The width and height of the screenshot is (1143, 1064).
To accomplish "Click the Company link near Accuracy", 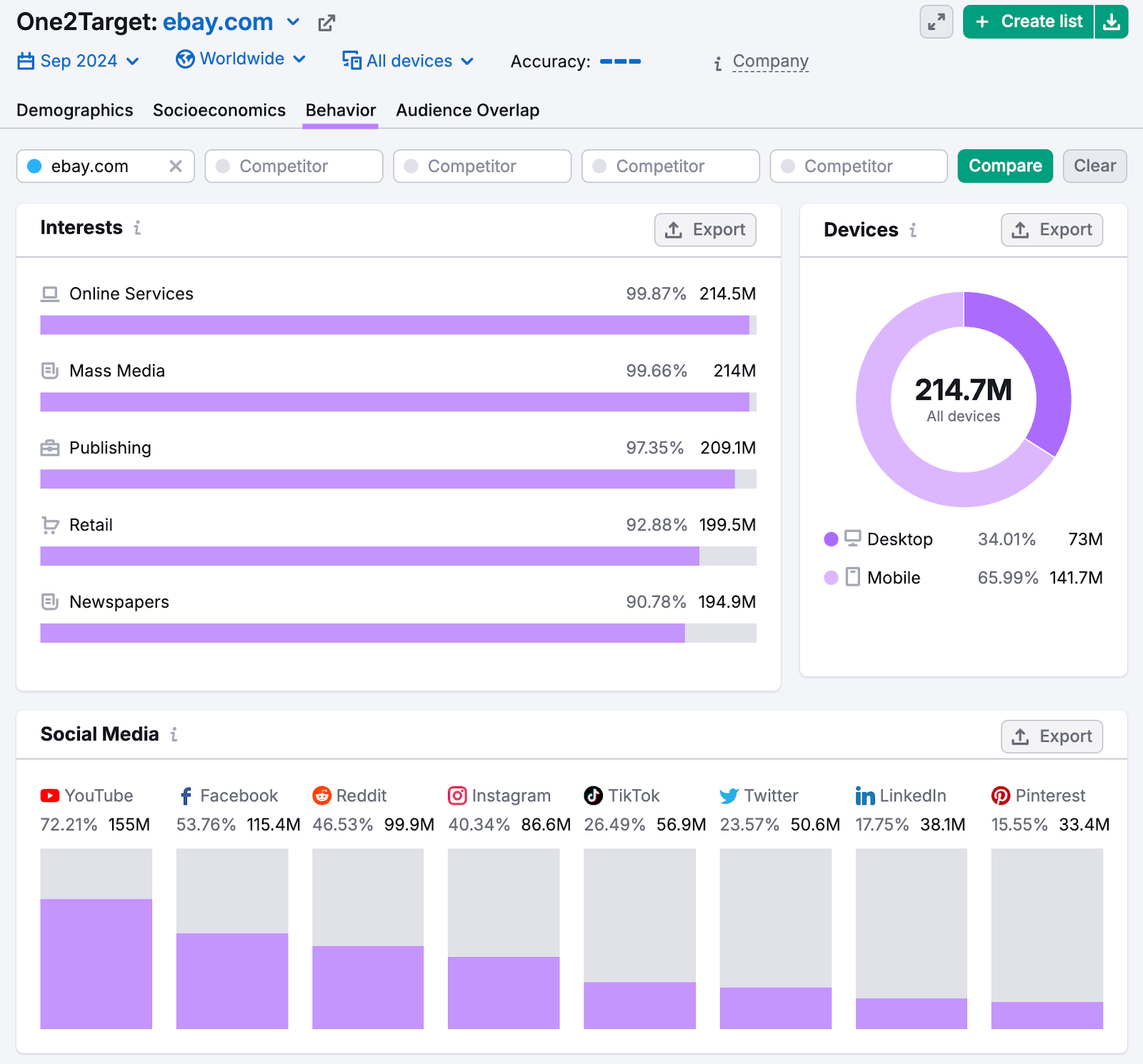I will coord(770,61).
